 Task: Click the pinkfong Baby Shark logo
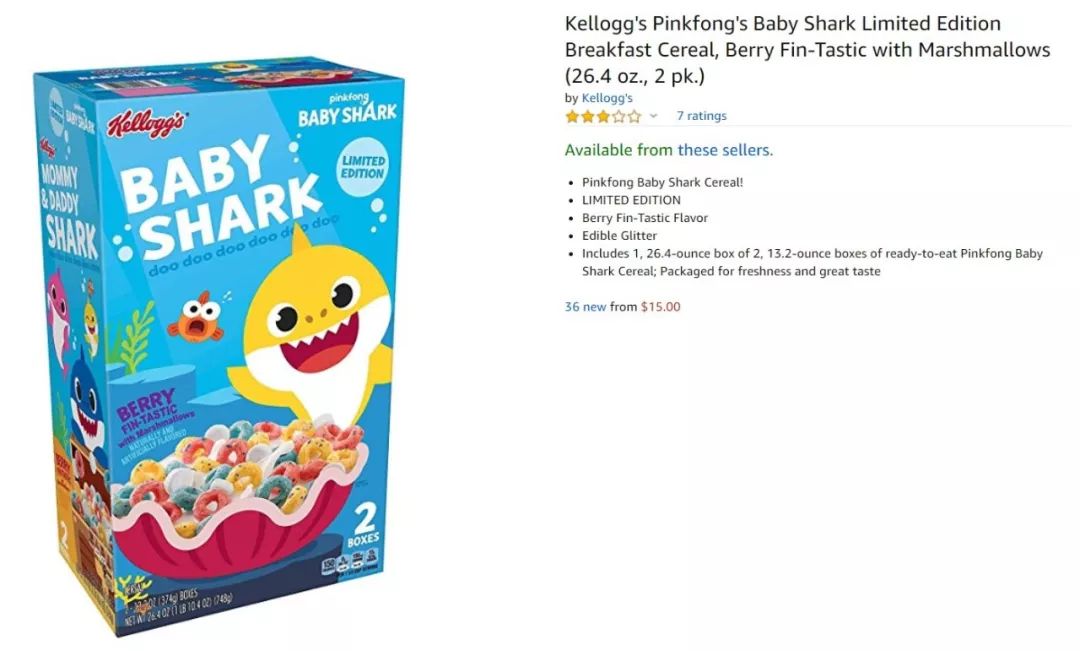pos(348,110)
